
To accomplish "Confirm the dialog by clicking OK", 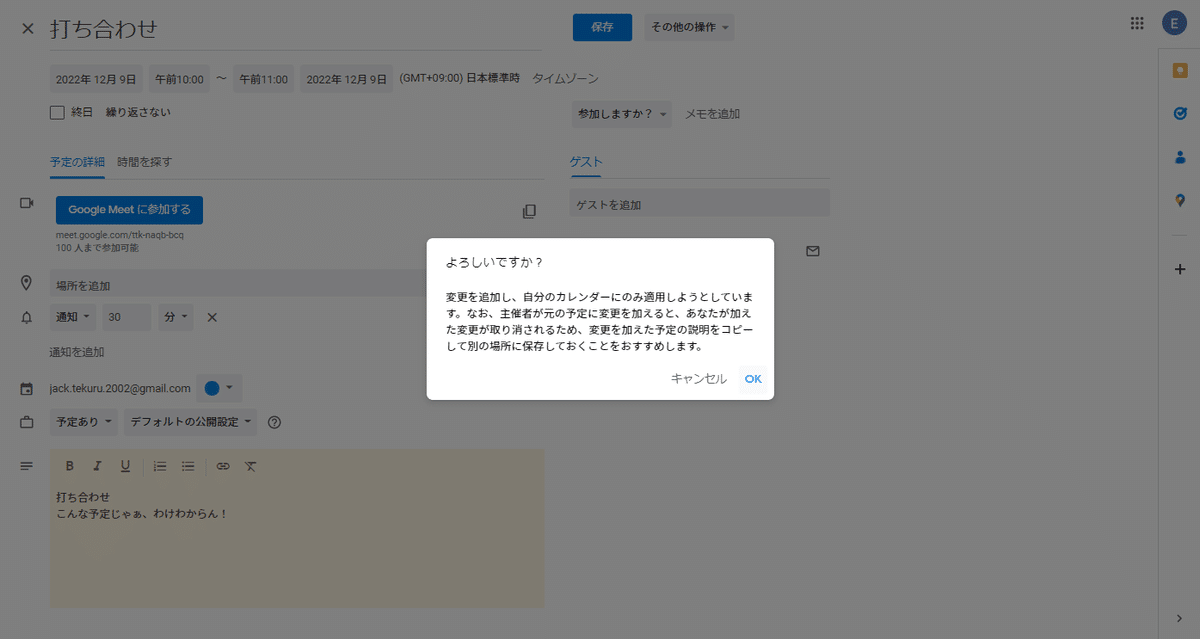I will (x=752, y=378).
